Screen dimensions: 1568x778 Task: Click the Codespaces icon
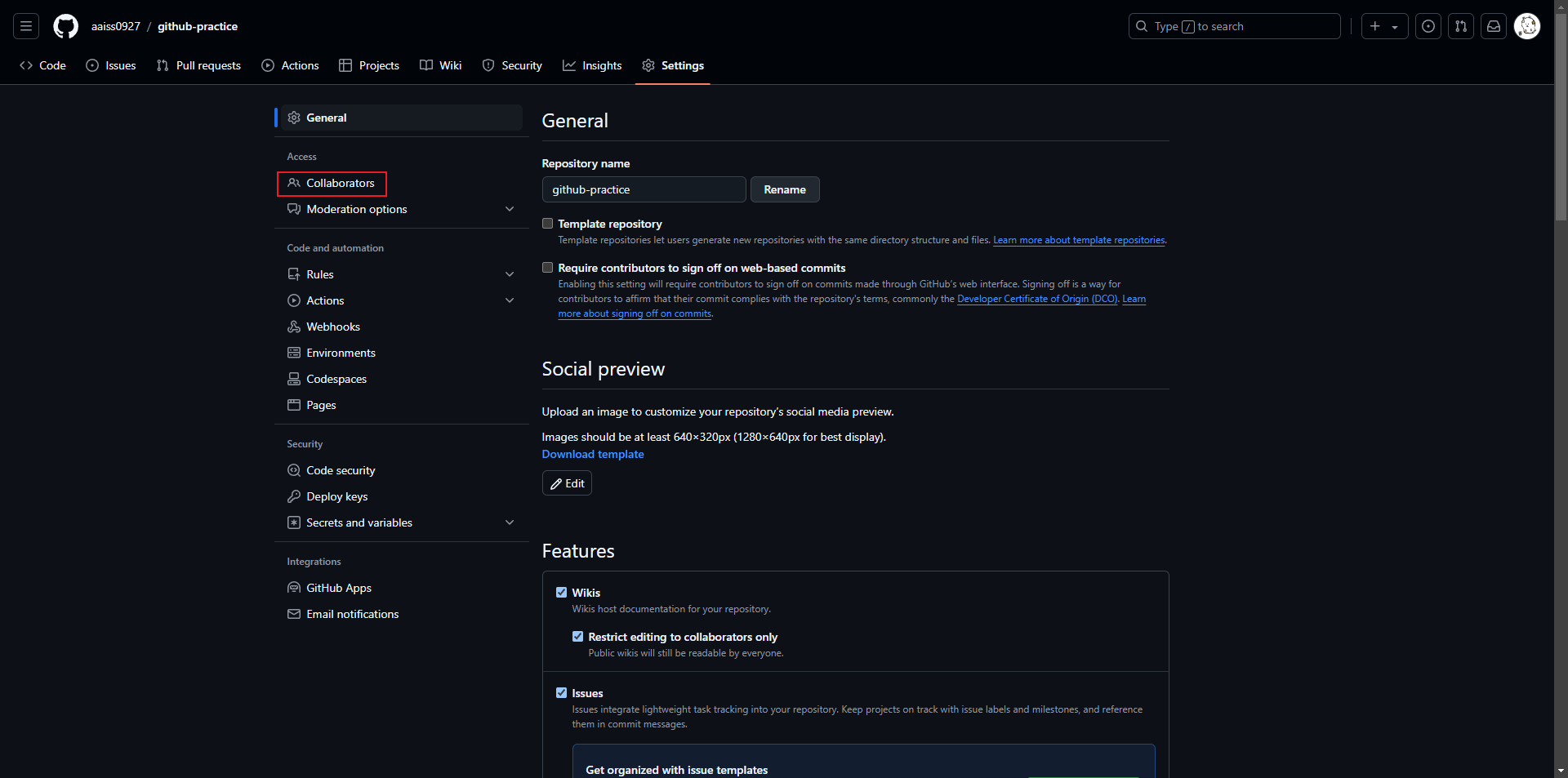click(x=294, y=379)
